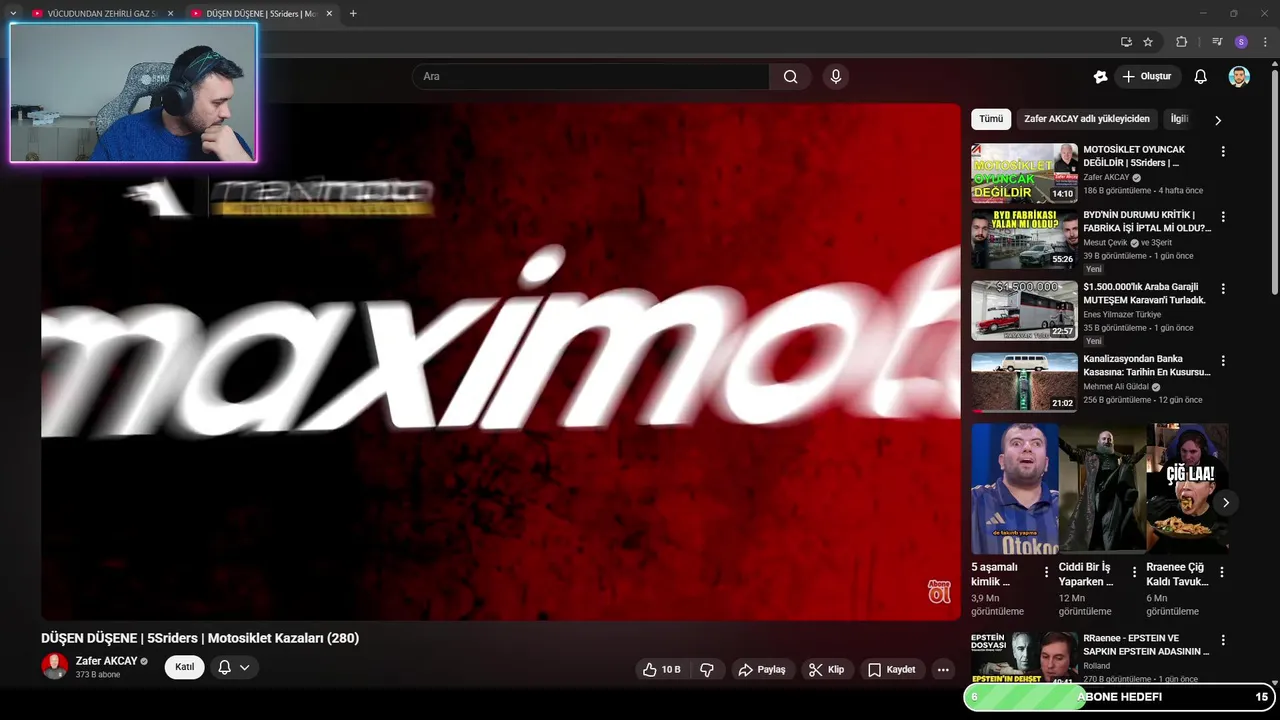Click the search magnifier button
Image resolution: width=1280 pixels, height=720 pixels.
click(x=790, y=77)
